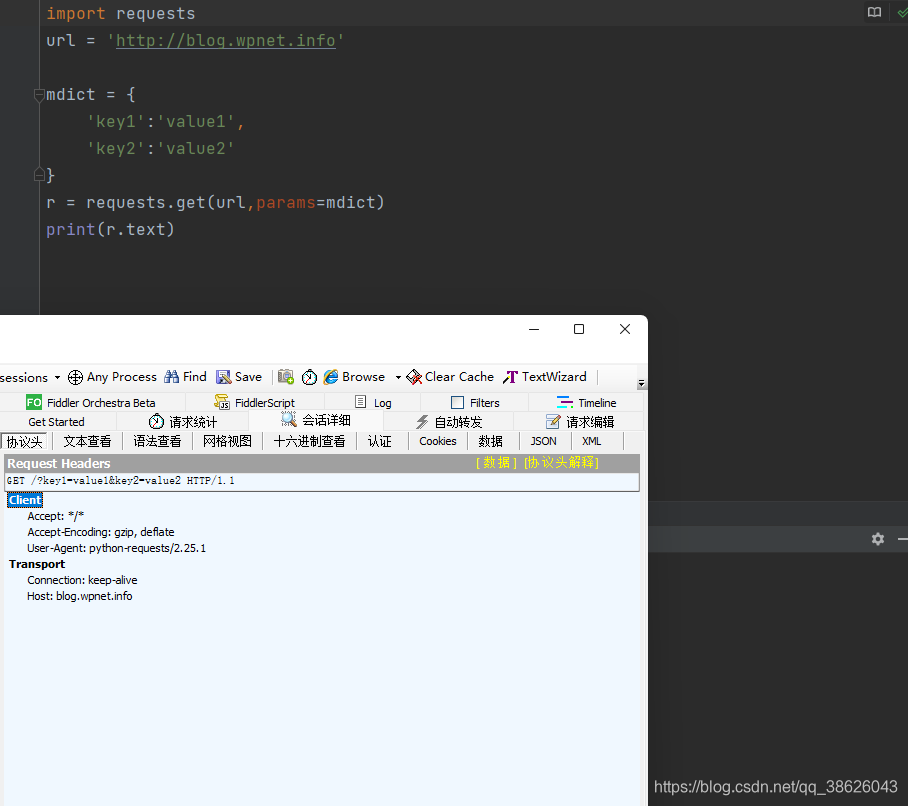Select the Client header group
Viewport: 908px width, 806px height.
[25, 500]
